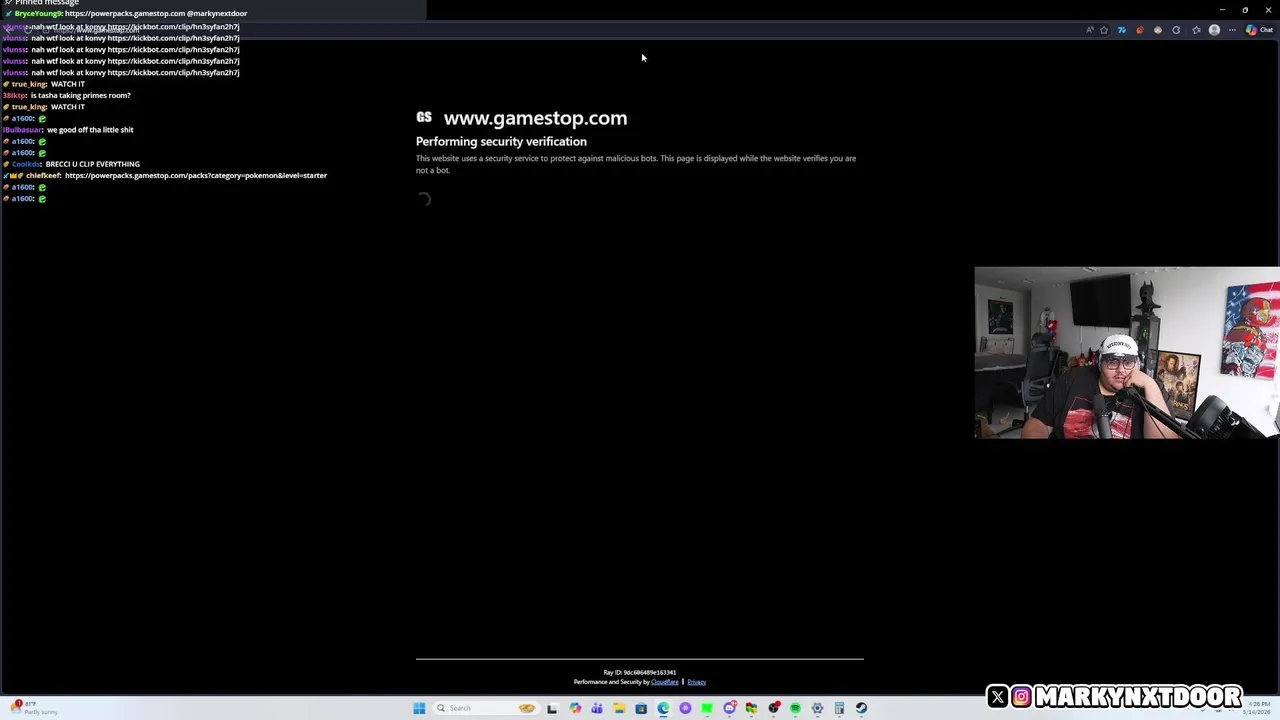The image size is (1280, 720).
Task: Click the Ray ID text in footer
Action: pyautogui.click(x=640, y=672)
